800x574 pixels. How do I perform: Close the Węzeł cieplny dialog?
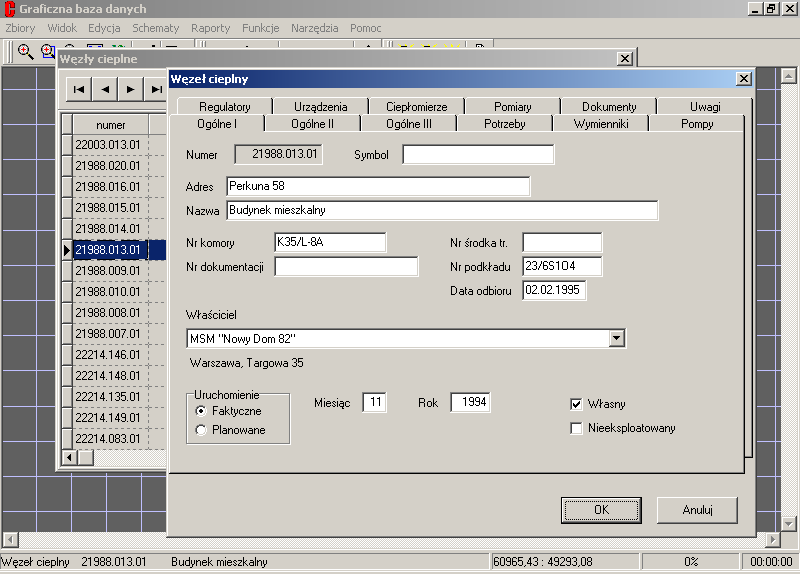coord(743,79)
